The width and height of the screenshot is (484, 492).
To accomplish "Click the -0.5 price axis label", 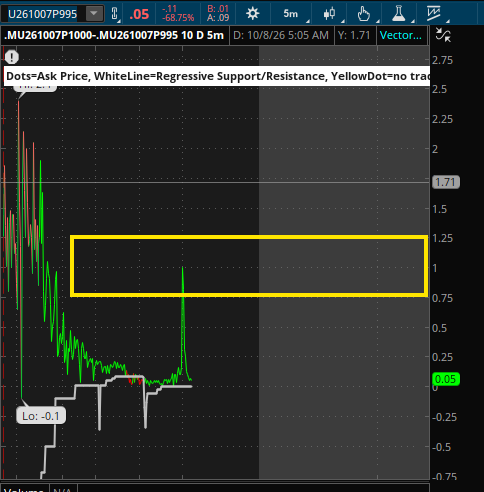I will tap(441, 447).
